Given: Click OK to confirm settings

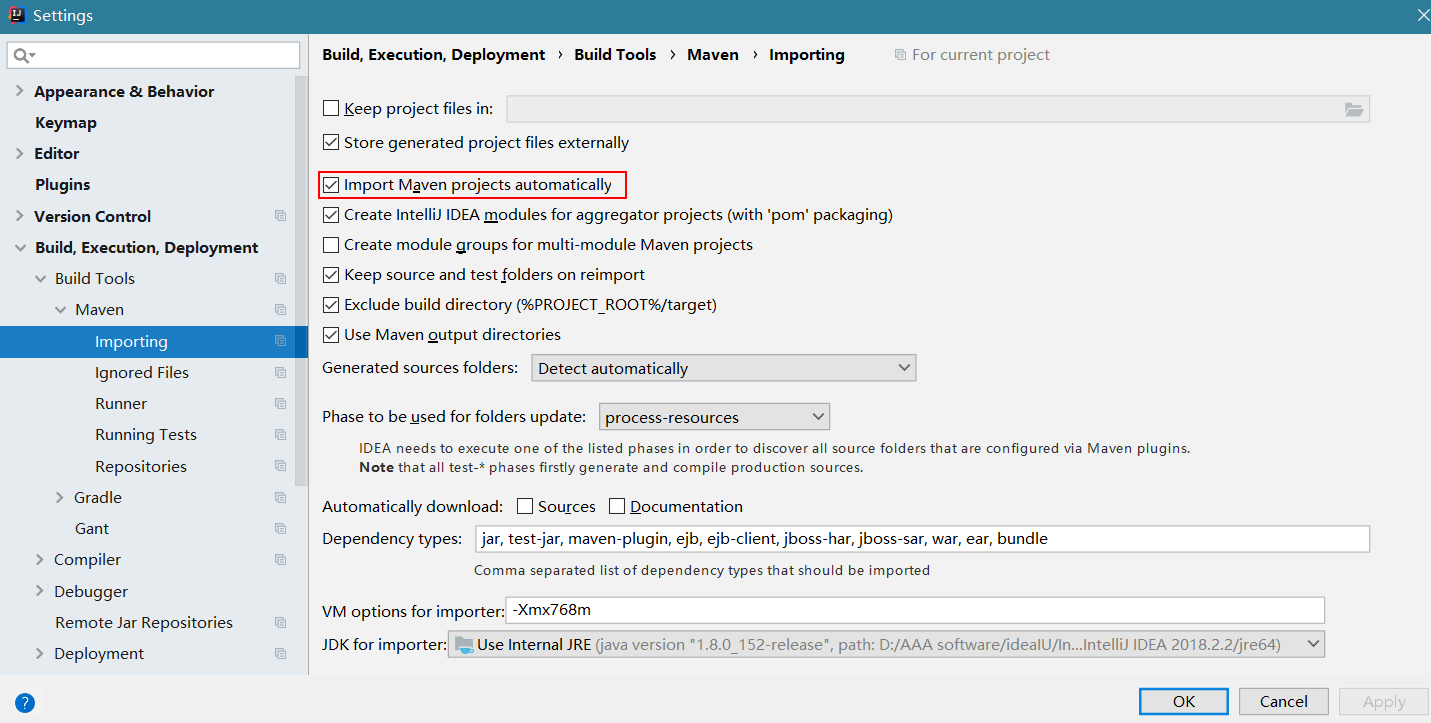Looking at the screenshot, I should [x=1184, y=701].
